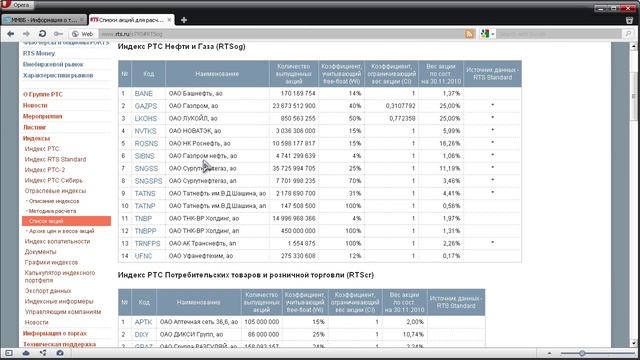Open the ROSNS ticker link
The height and width of the screenshot is (360, 640).
pyautogui.click(x=146, y=144)
